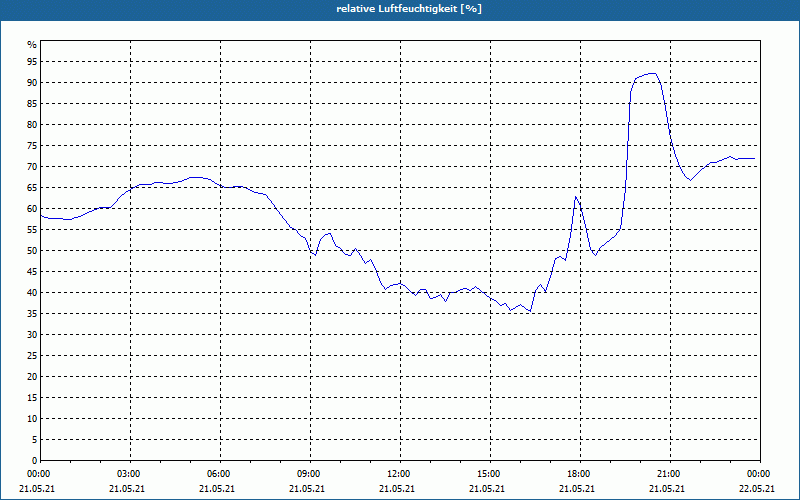Click the 50 y-axis label
The width and height of the screenshot is (800, 500).
click(x=32, y=251)
